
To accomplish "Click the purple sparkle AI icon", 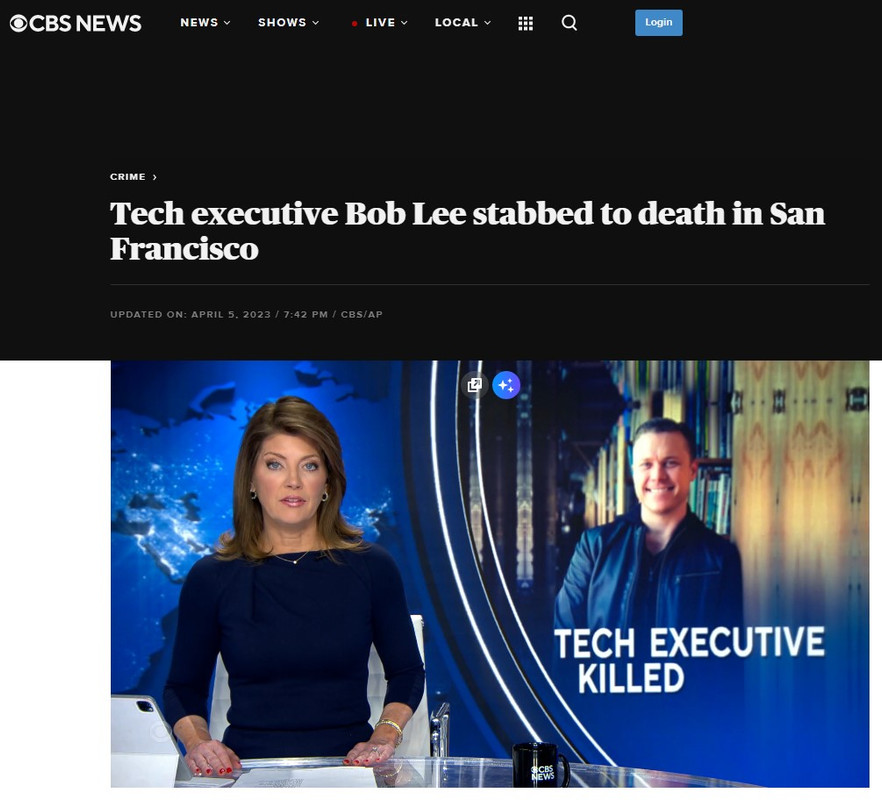I will [x=506, y=385].
